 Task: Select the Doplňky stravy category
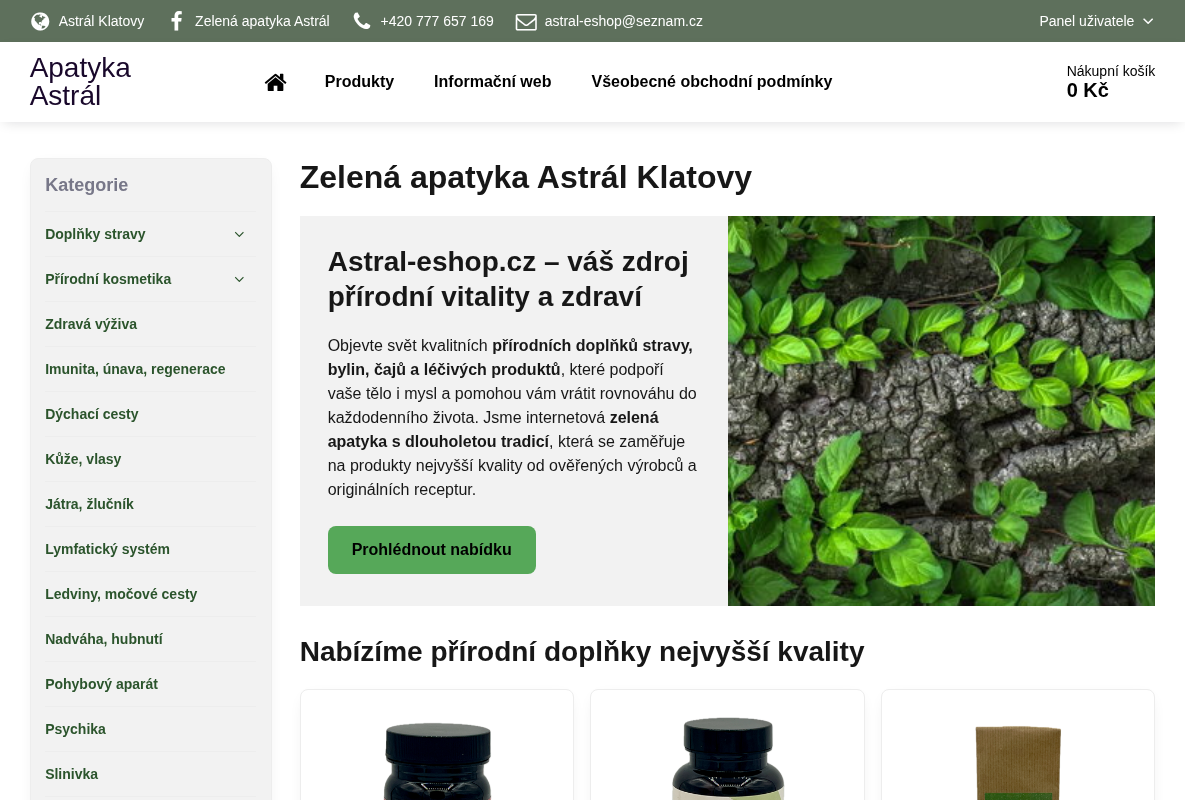pos(95,234)
